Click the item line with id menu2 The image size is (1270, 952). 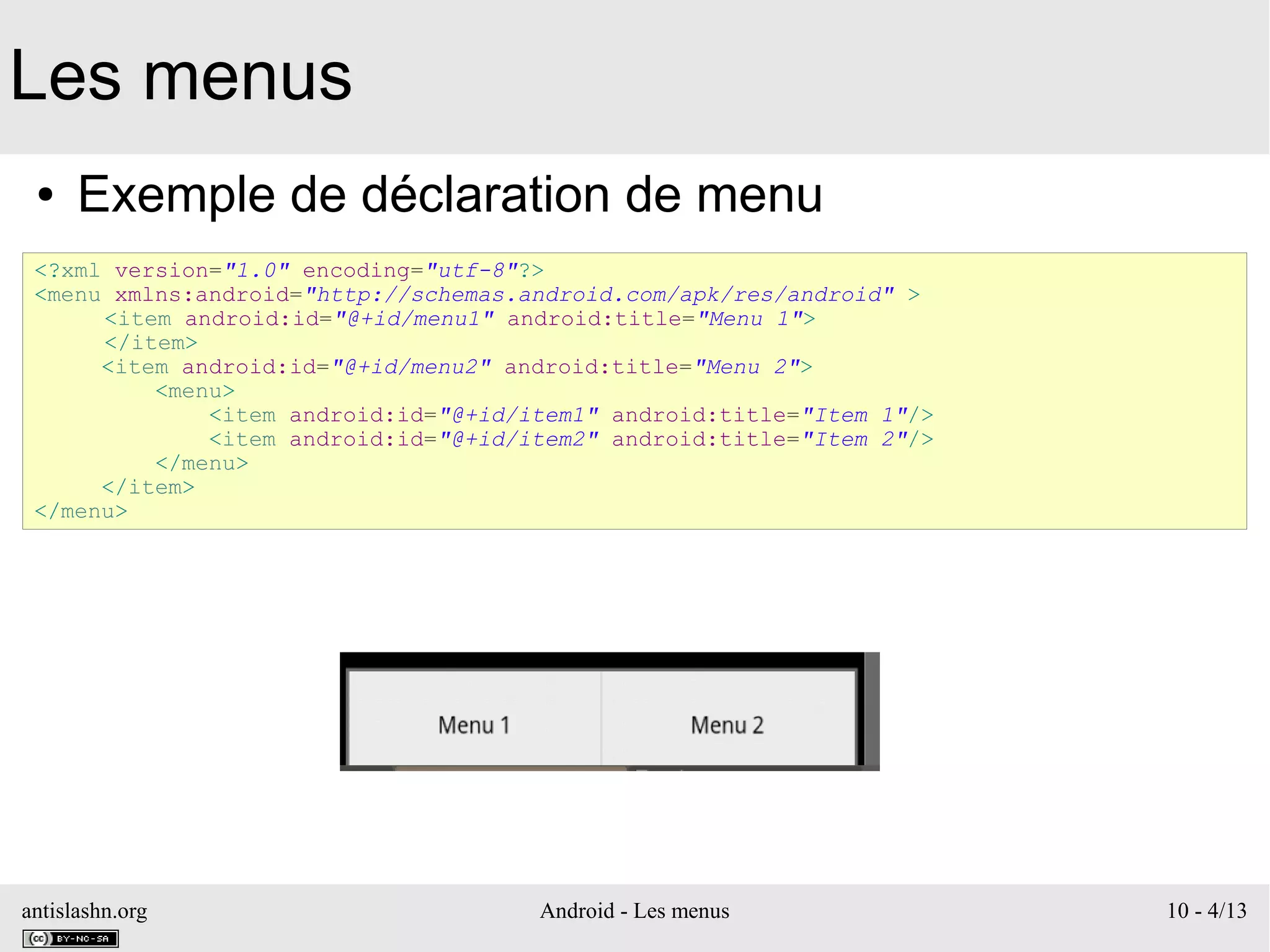click(x=457, y=367)
